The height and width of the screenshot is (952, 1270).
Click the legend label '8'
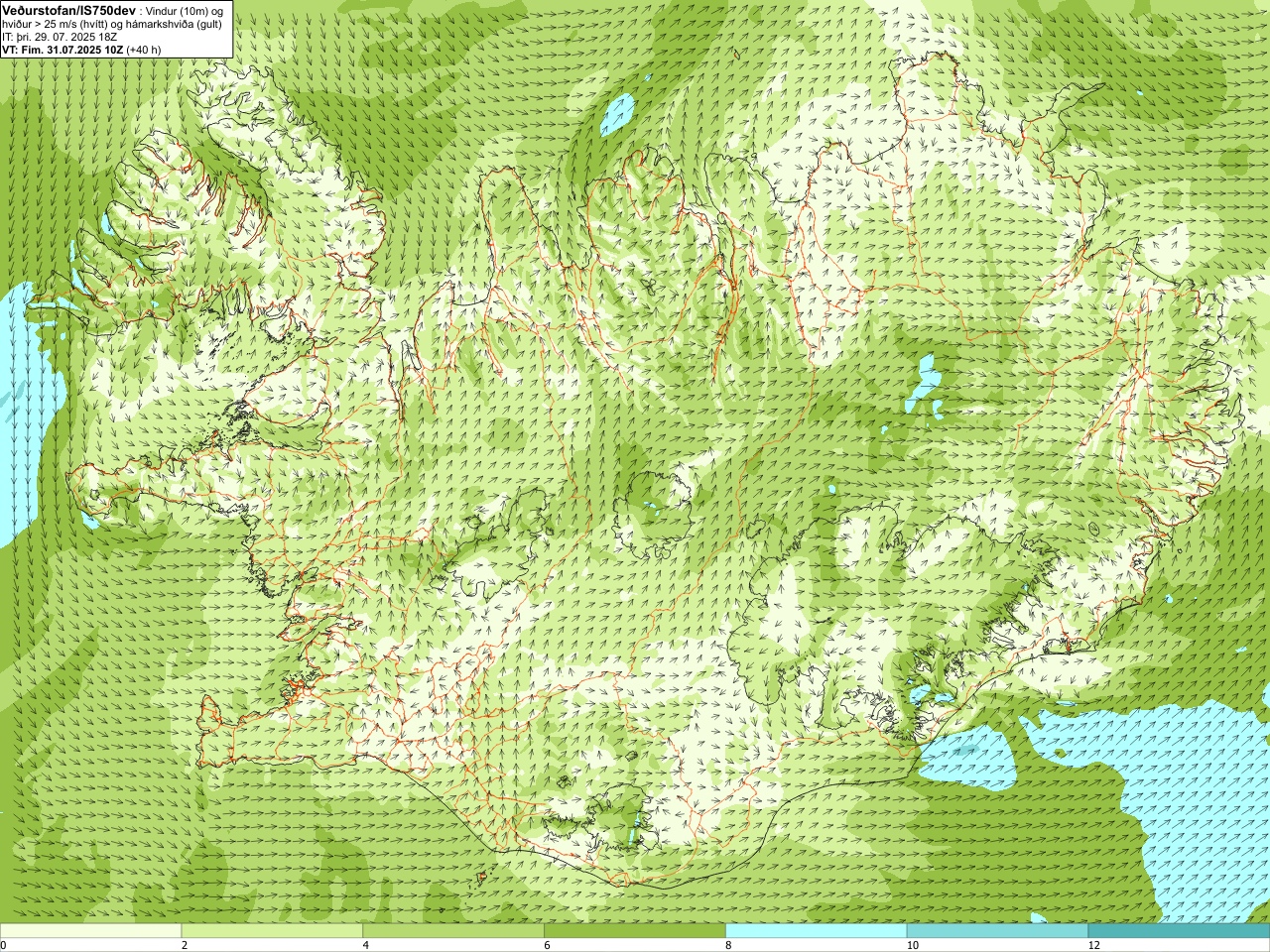coord(729,945)
